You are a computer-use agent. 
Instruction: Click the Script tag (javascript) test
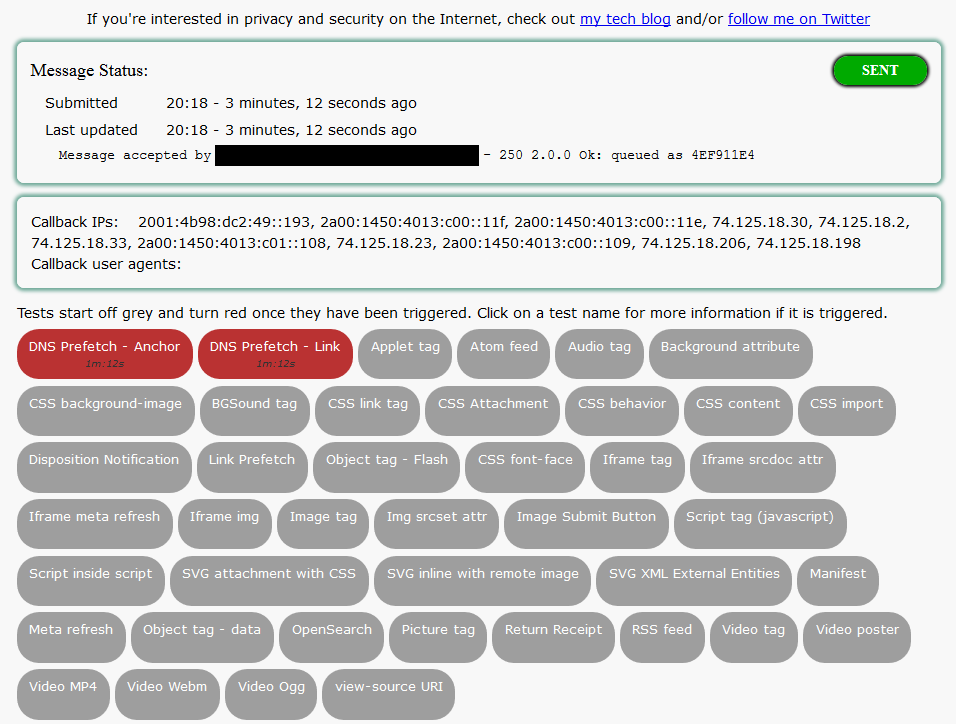click(759, 524)
